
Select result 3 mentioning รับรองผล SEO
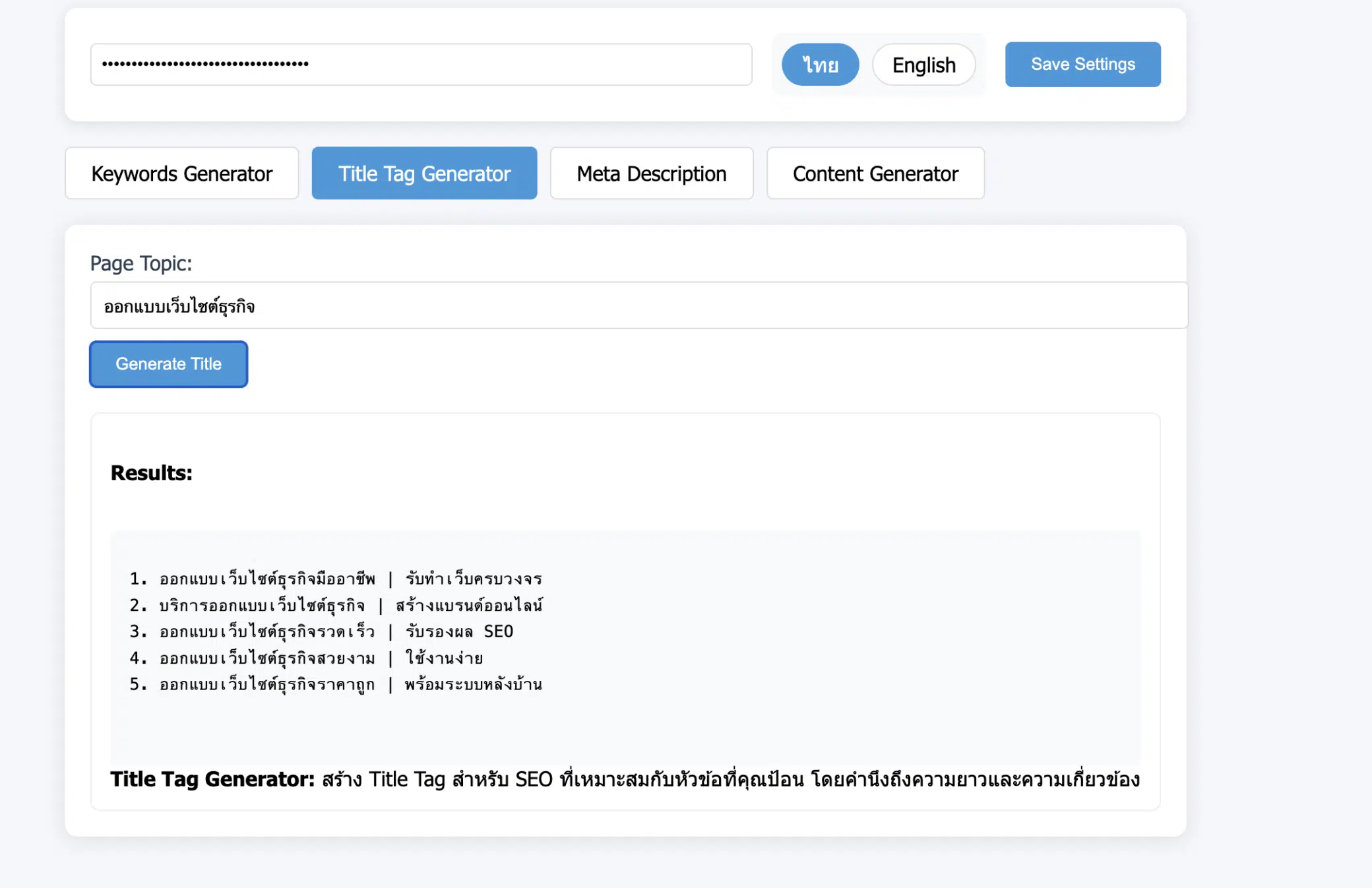[x=321, y=632]
